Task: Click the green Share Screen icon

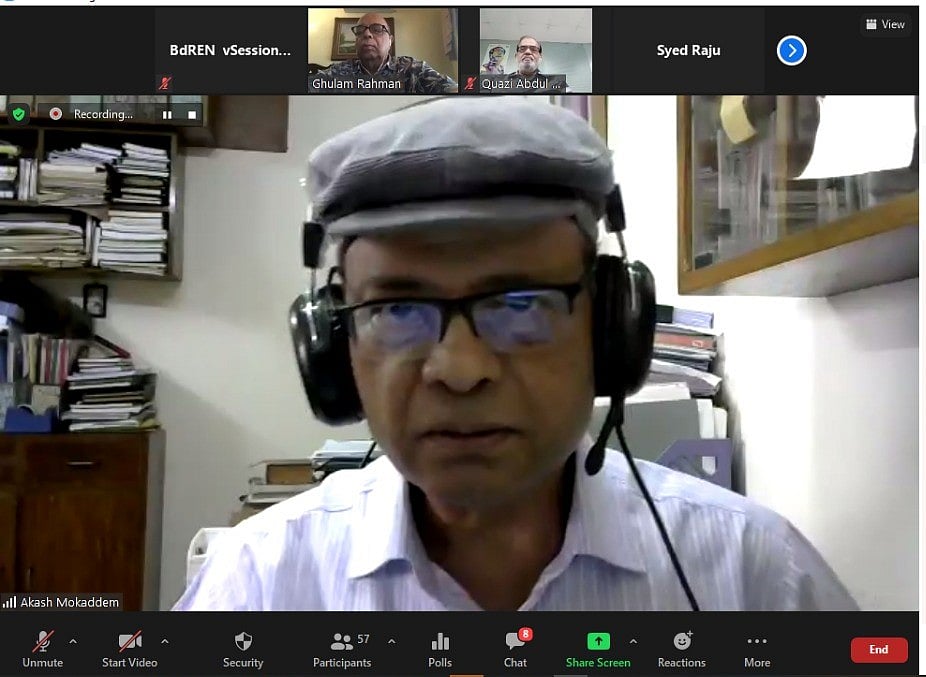Action: [x=598, y=642]
